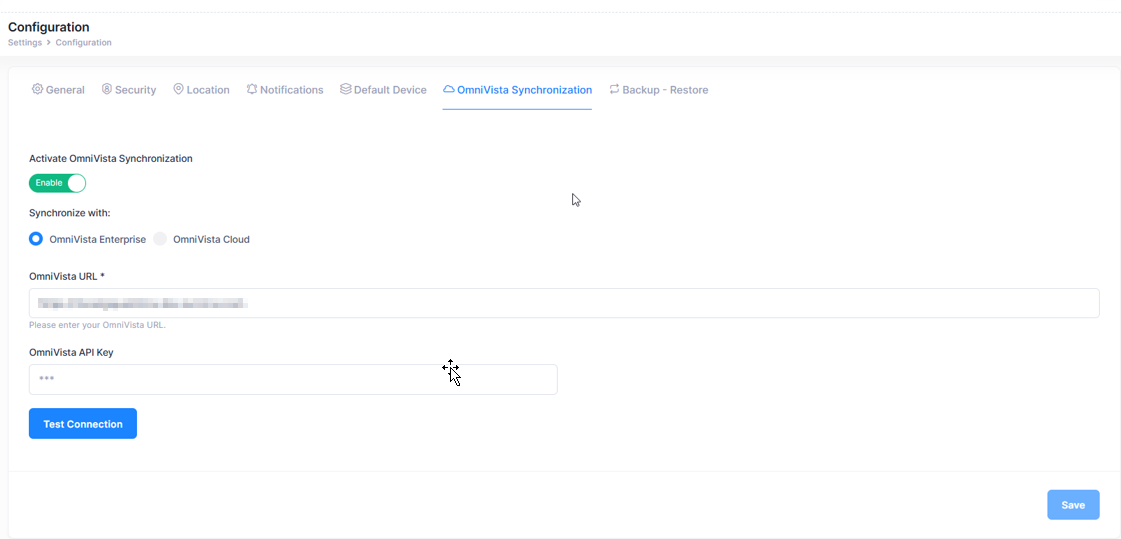Focus the OmniVista URL input field

point(564,303)
